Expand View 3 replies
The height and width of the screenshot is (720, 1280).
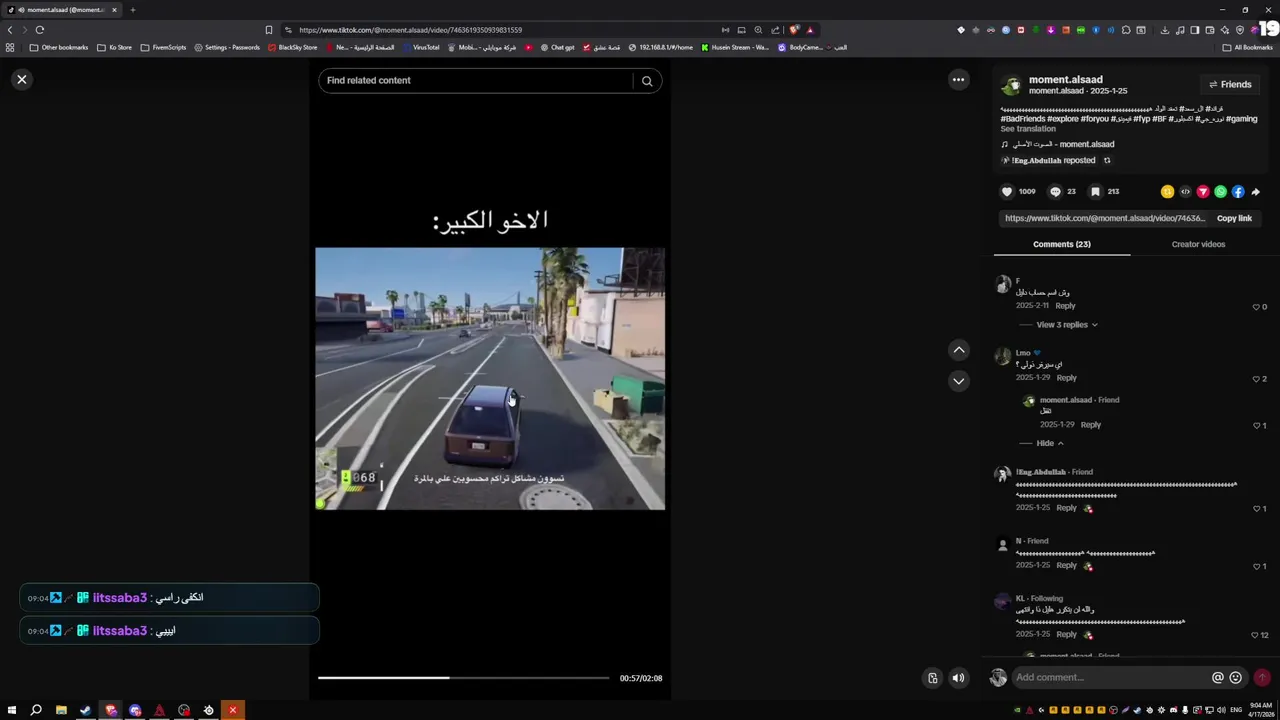(1066, 325)
